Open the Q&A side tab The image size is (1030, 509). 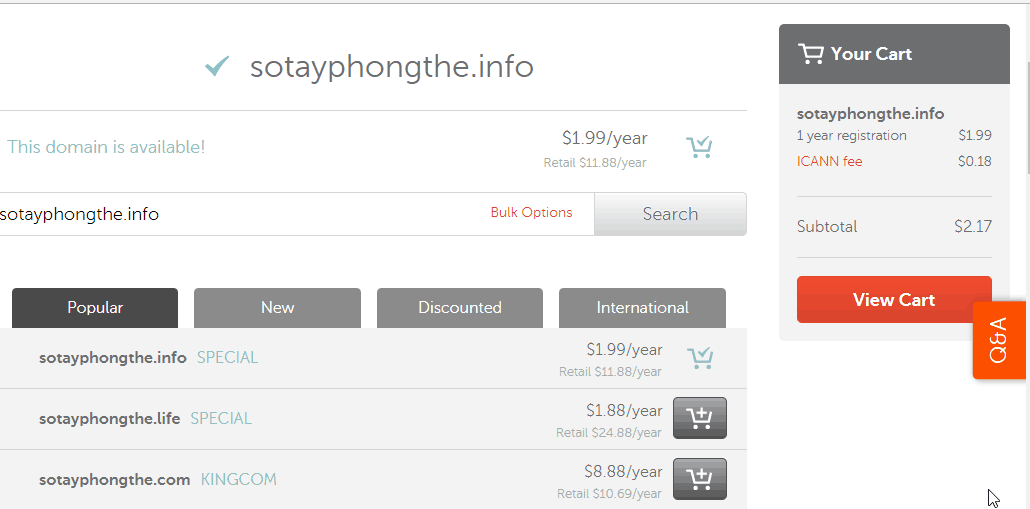pyautogui.click(x=999, y=340)
